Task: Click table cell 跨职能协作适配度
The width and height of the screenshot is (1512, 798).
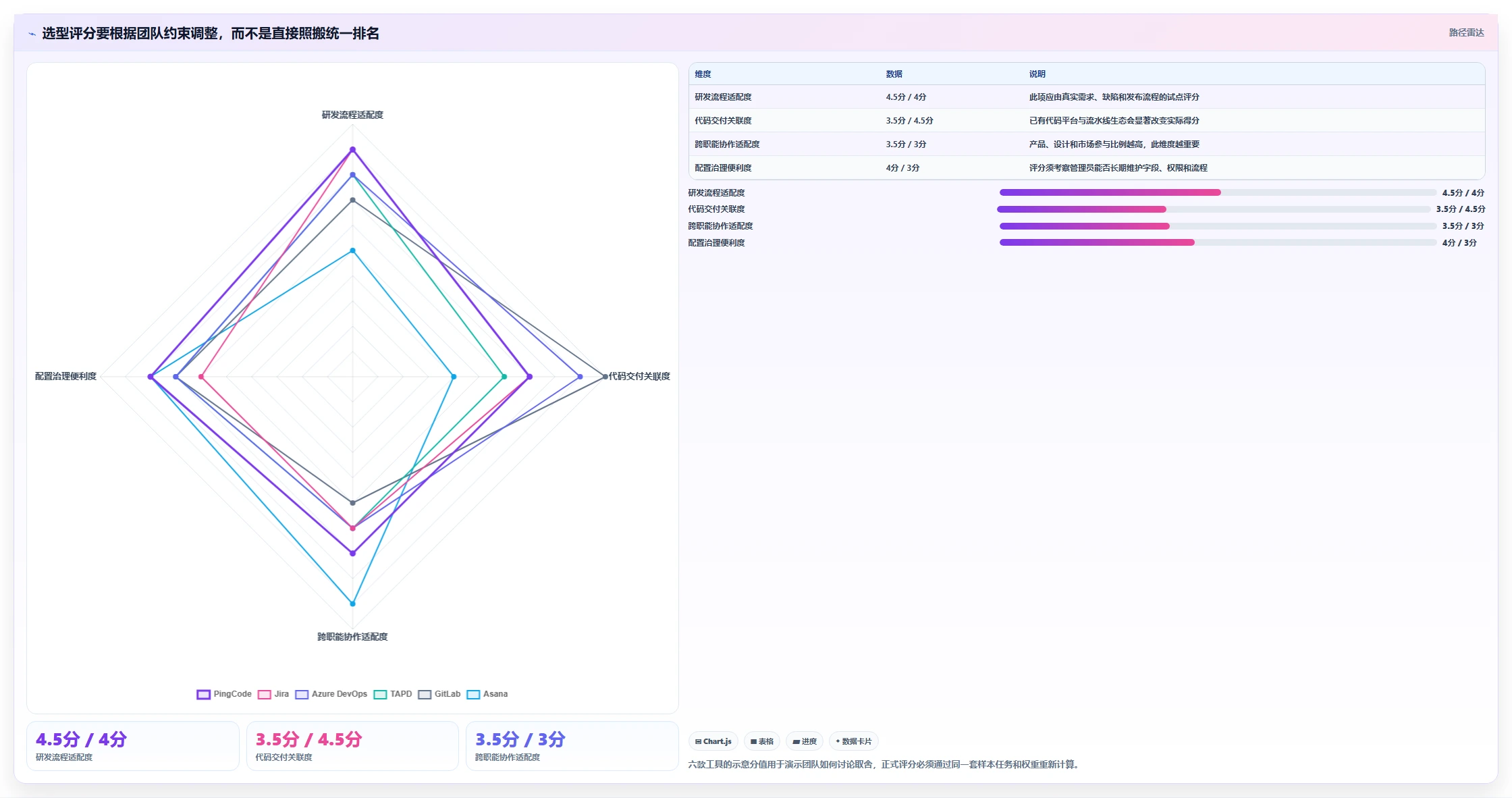Action: pos(727,144)
